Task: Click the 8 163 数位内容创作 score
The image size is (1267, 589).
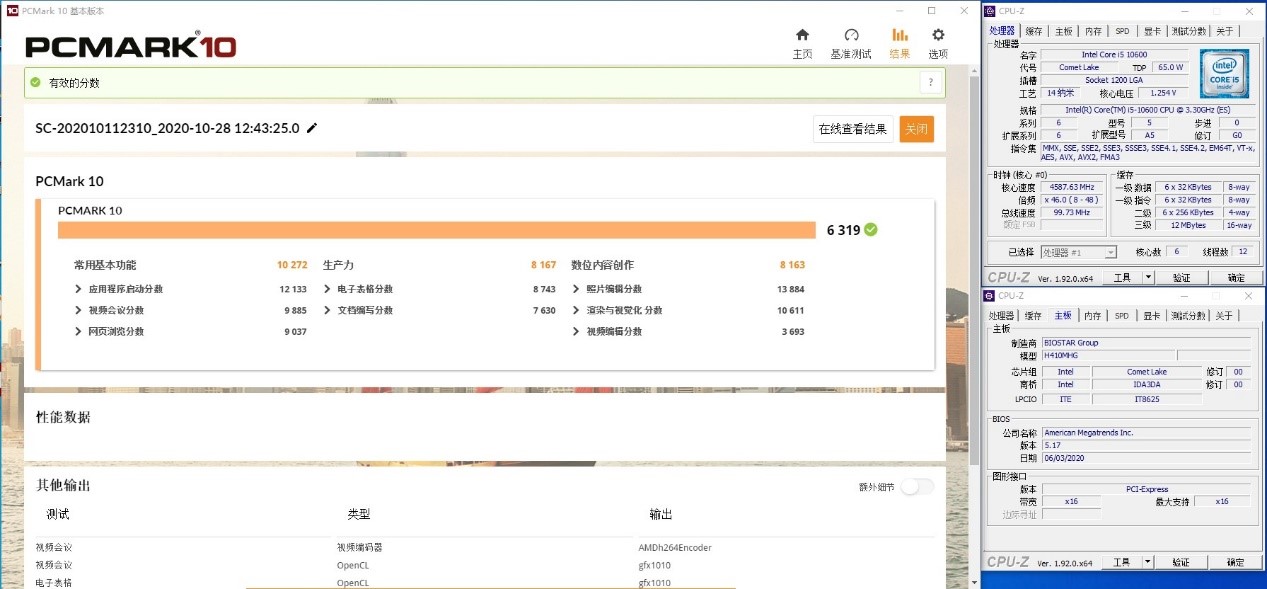Action: [792, 265]
